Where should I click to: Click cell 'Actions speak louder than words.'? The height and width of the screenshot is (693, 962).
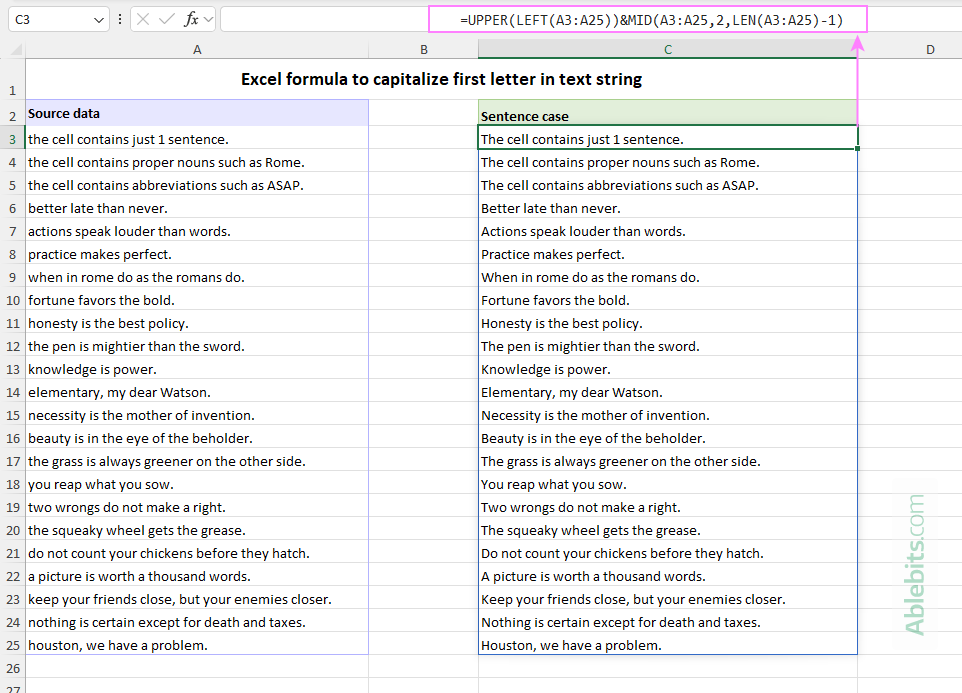(x=668, y=231)
